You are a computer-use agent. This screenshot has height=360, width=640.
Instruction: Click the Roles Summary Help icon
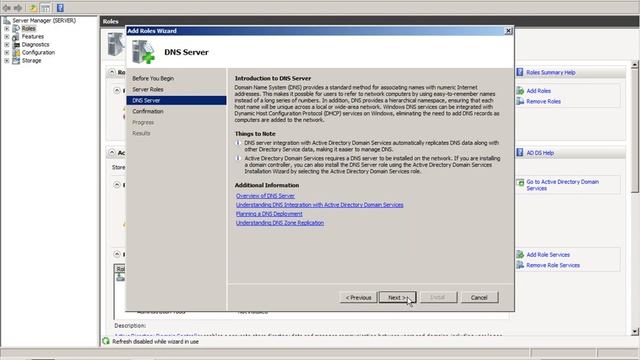pos(520,72)
